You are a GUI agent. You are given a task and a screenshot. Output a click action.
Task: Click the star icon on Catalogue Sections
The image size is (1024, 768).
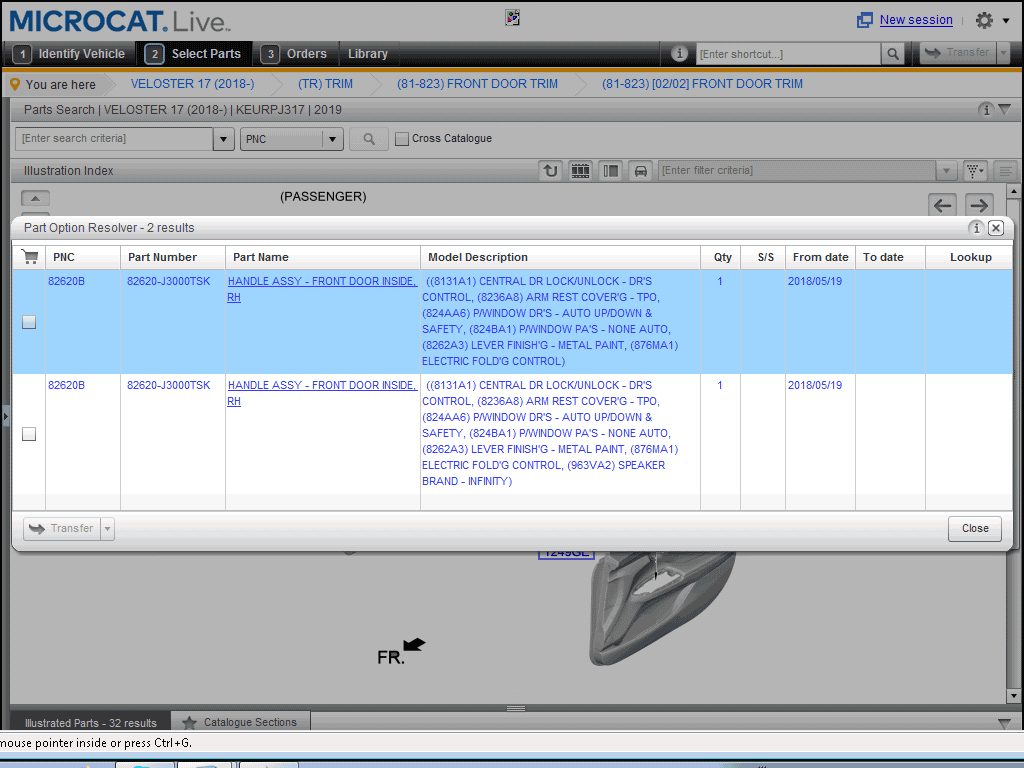click(x=189, y=722)
